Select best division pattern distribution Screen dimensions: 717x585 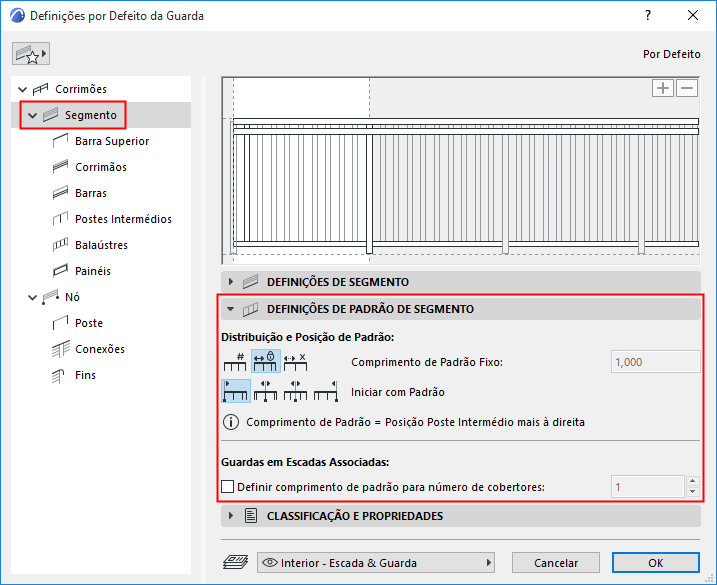tap(295, 362)
